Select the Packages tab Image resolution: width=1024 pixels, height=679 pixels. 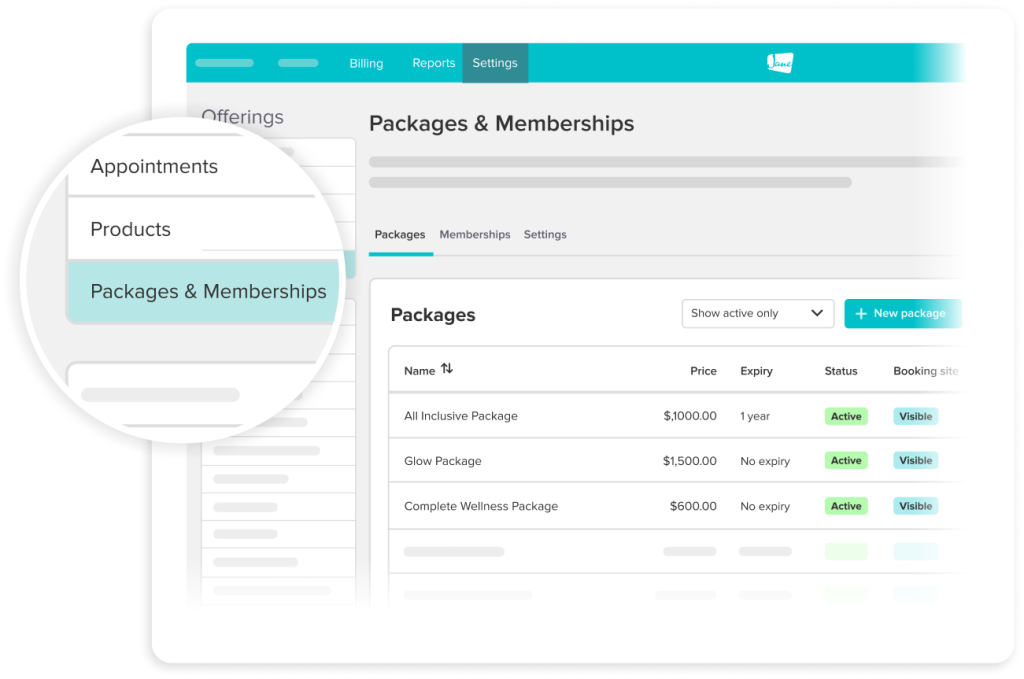pos(399,234)
